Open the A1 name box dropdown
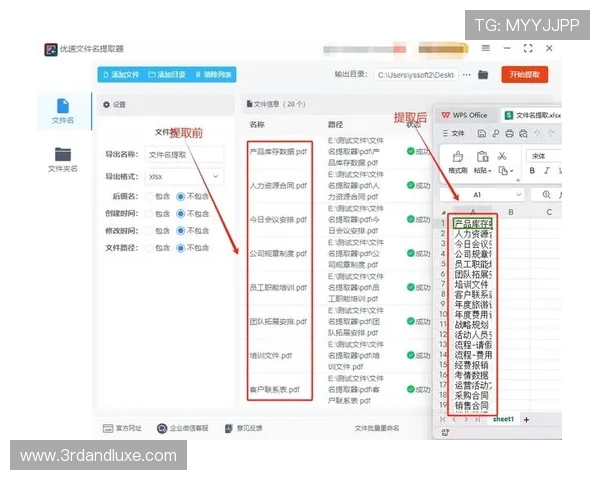600x480 pixels. click(x=519, y=194)
